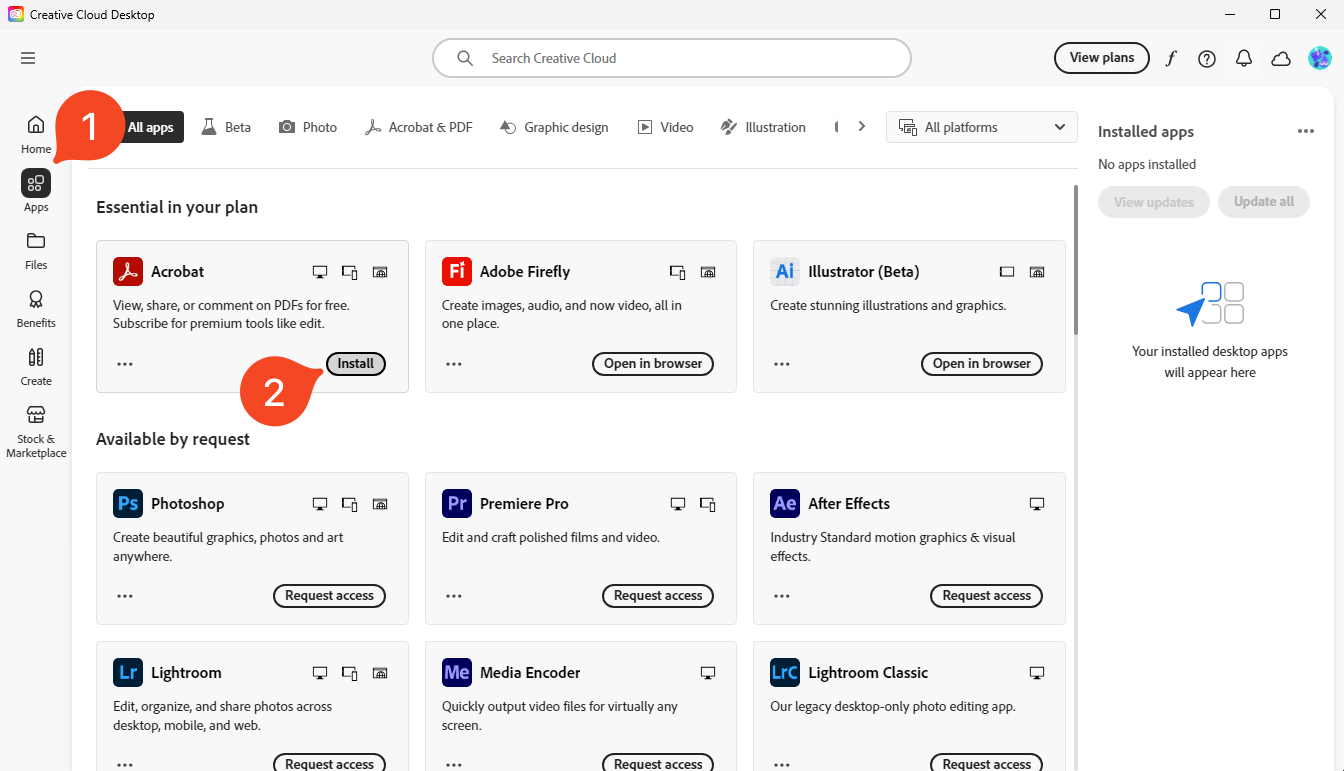The width and height of the screenshot is (1344, 771).
Task: Click the desktop platform icon on Acrobat card
Action: [320, 272]
